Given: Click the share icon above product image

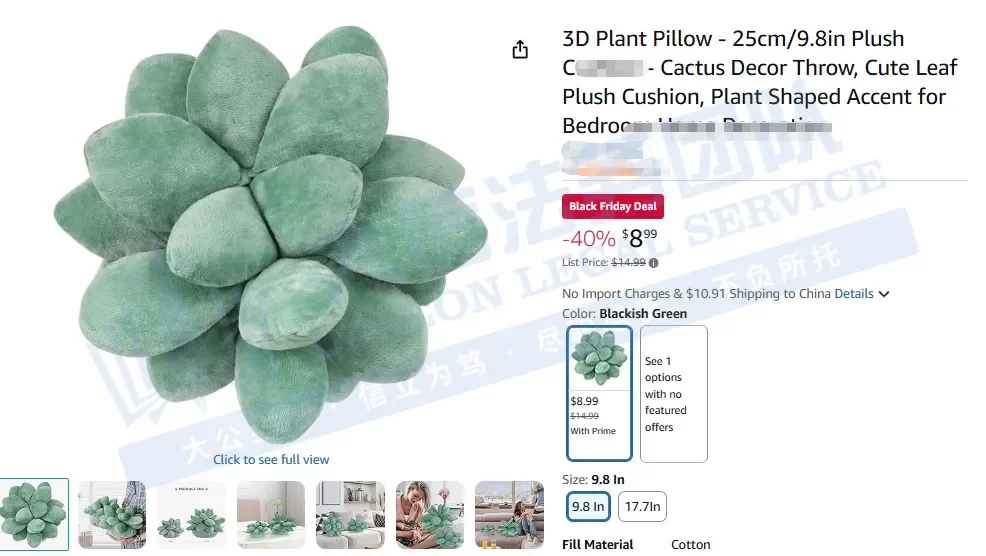Looking at the screenshot, I should click(x=520, y=49).
